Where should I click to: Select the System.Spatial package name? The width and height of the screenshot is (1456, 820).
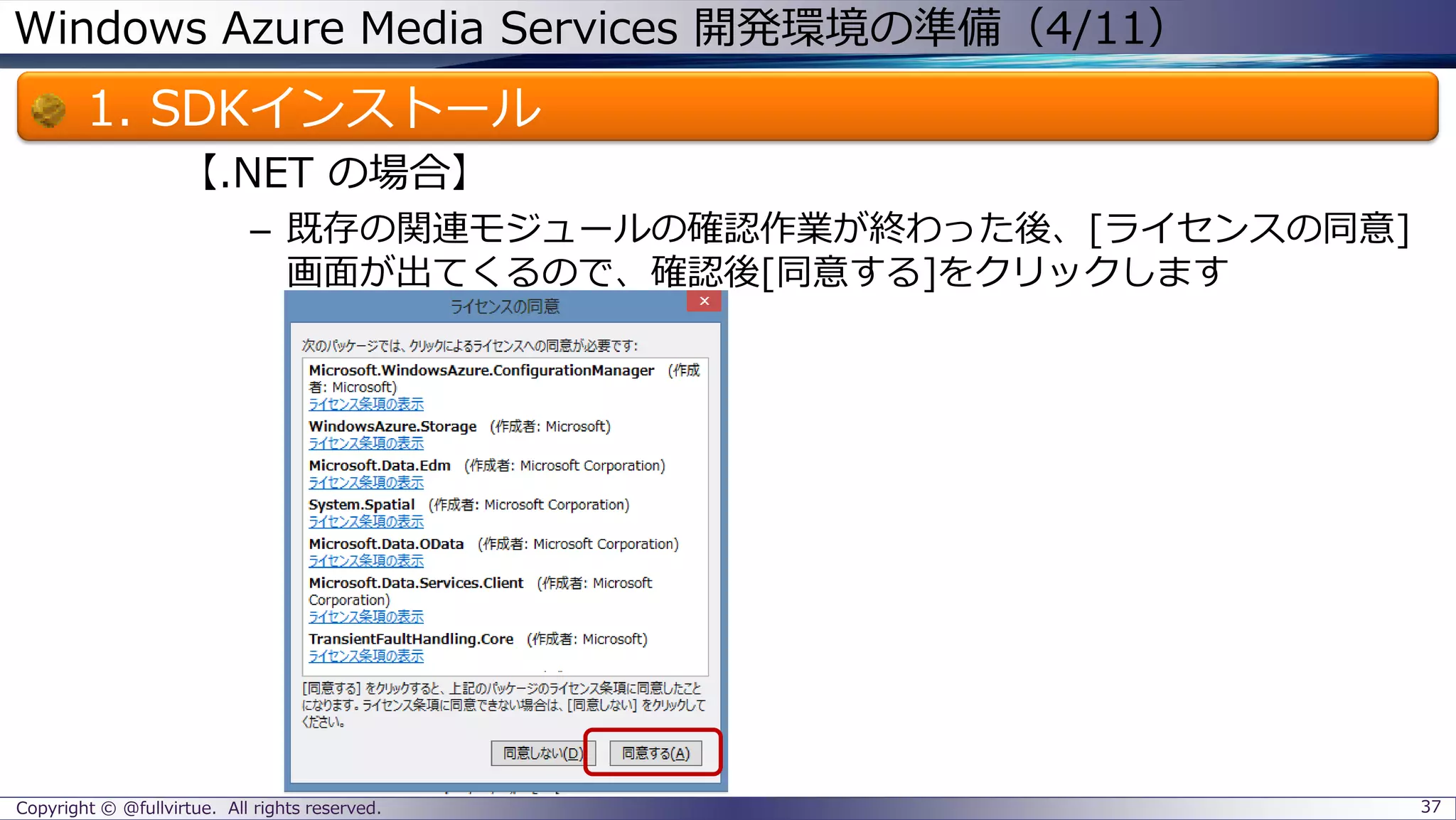click(362, 505)
